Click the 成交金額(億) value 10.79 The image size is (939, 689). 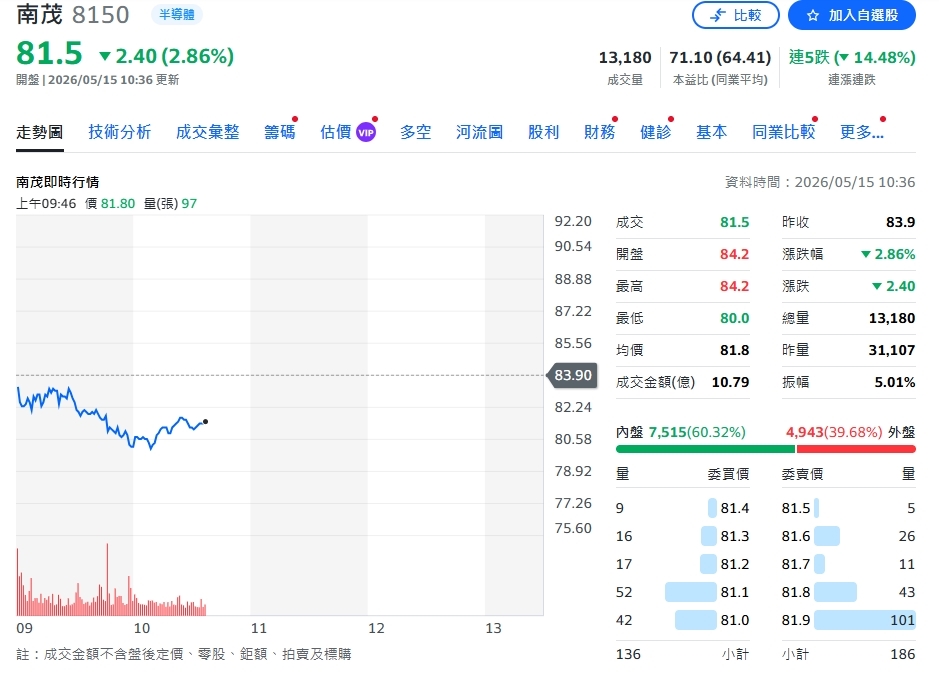point(730,382)
